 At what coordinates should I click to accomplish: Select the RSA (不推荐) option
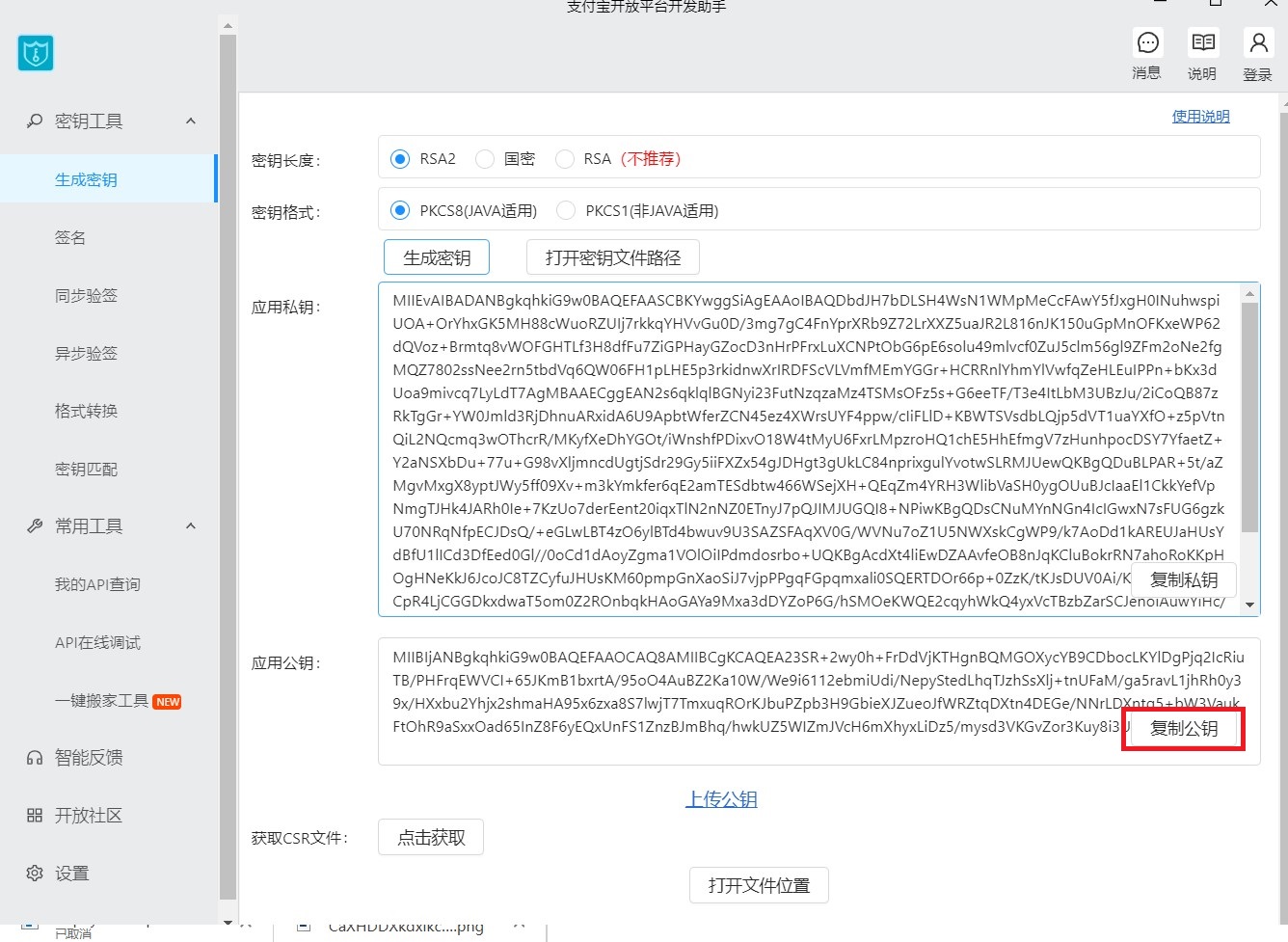[565, 159]
